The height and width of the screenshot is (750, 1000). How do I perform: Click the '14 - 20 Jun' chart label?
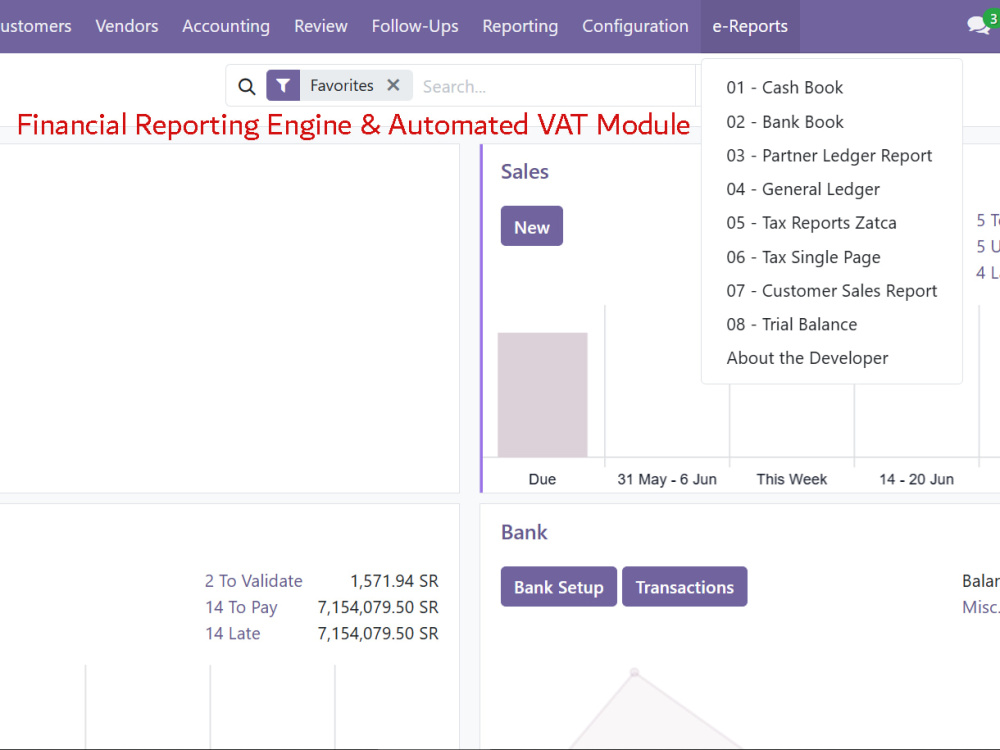click(916, 479)
